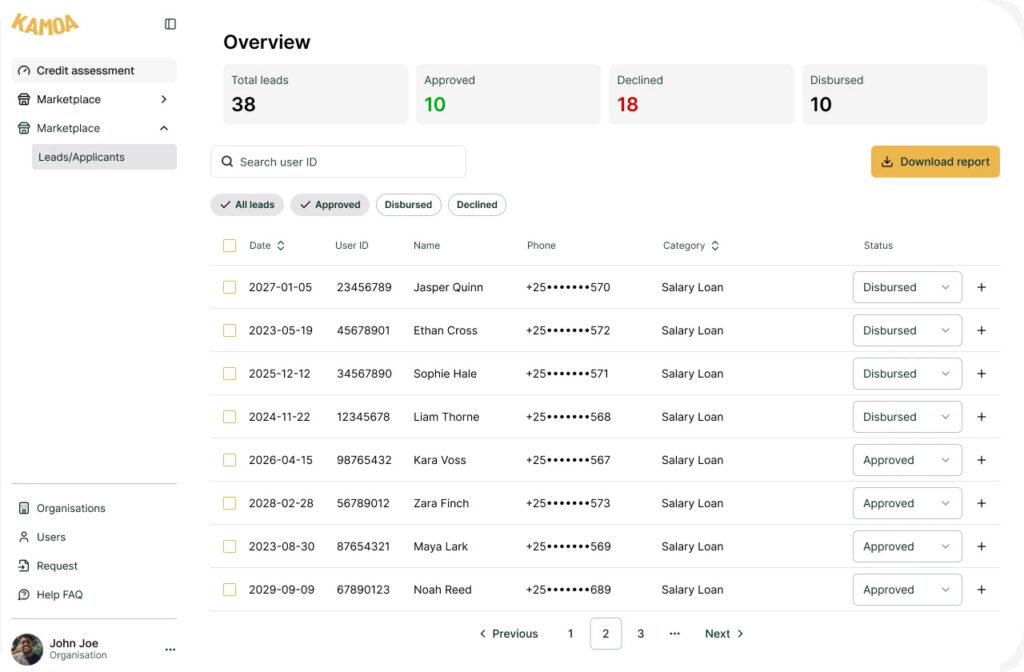The width and height of the screenshot is (1024, 672).
Task: Open the status dropdown for Sophie Hale
Action: [x=906, y=374]
